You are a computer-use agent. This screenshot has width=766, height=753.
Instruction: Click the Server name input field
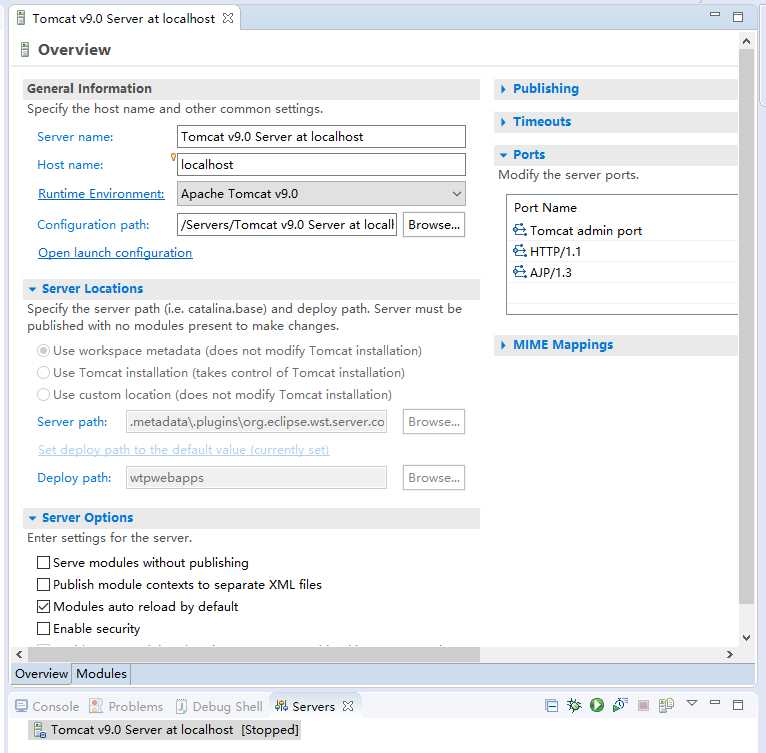(x=321, y=136)
